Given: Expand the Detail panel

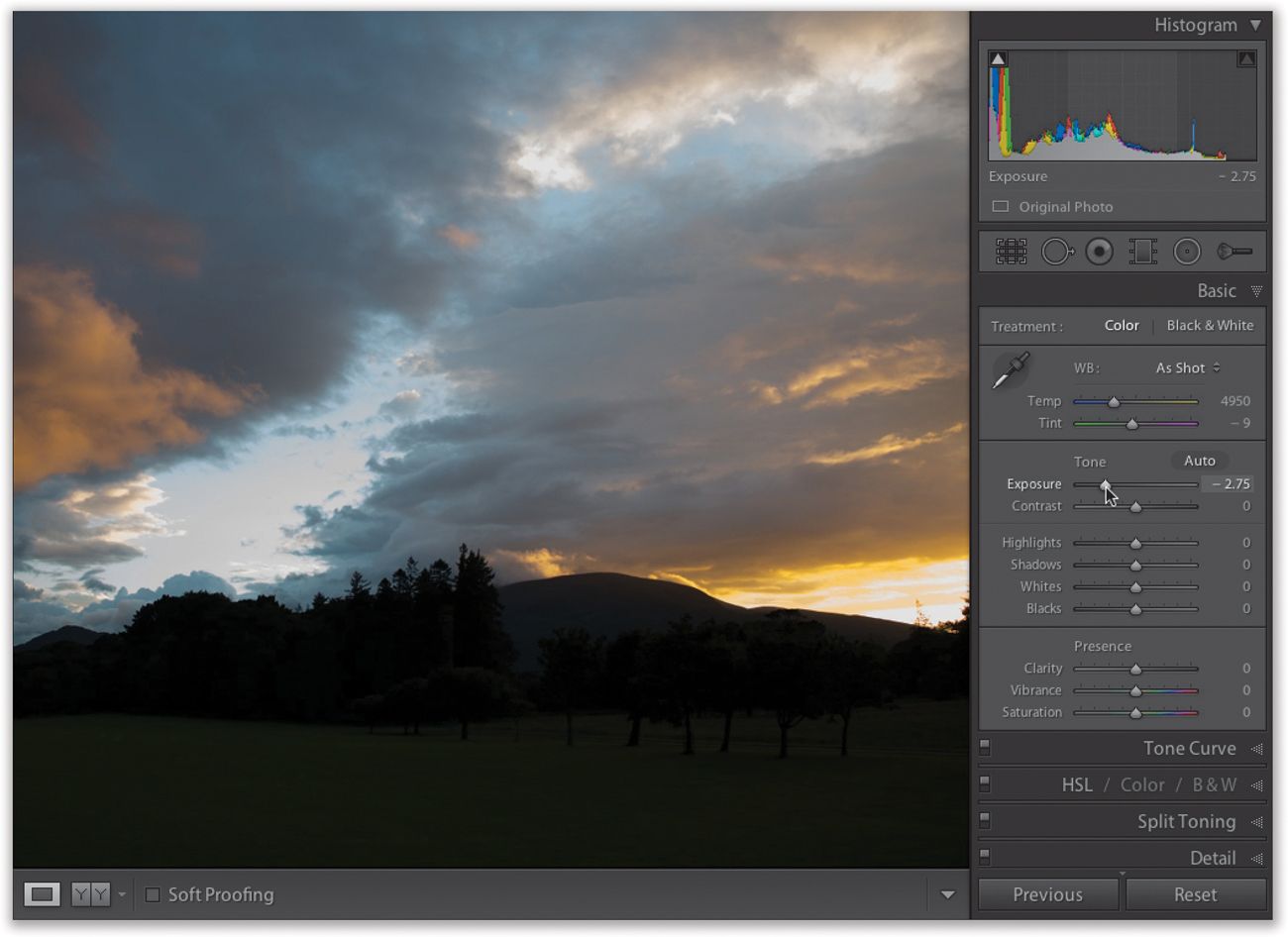Looking at the screenshot, I should point(1256,859).
